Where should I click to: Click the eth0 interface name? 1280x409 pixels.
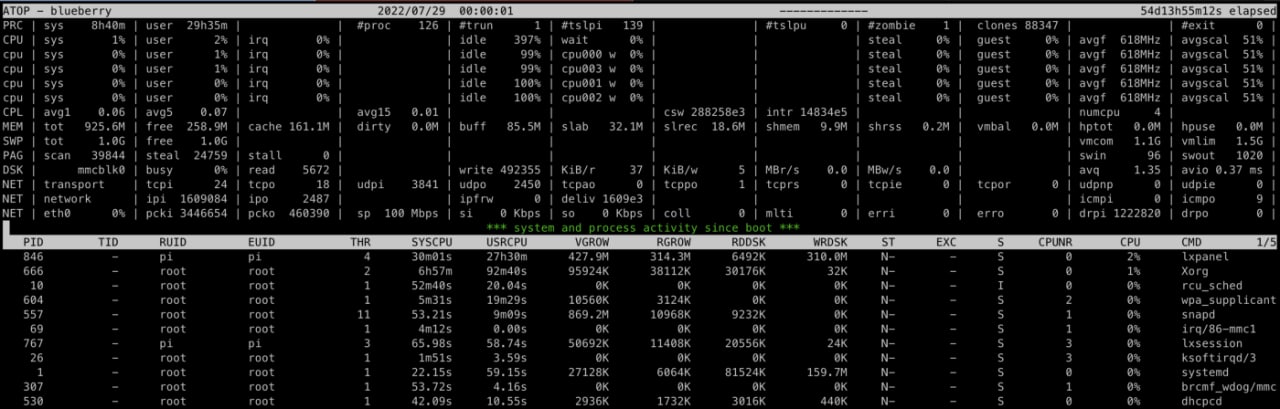point(58,213)
